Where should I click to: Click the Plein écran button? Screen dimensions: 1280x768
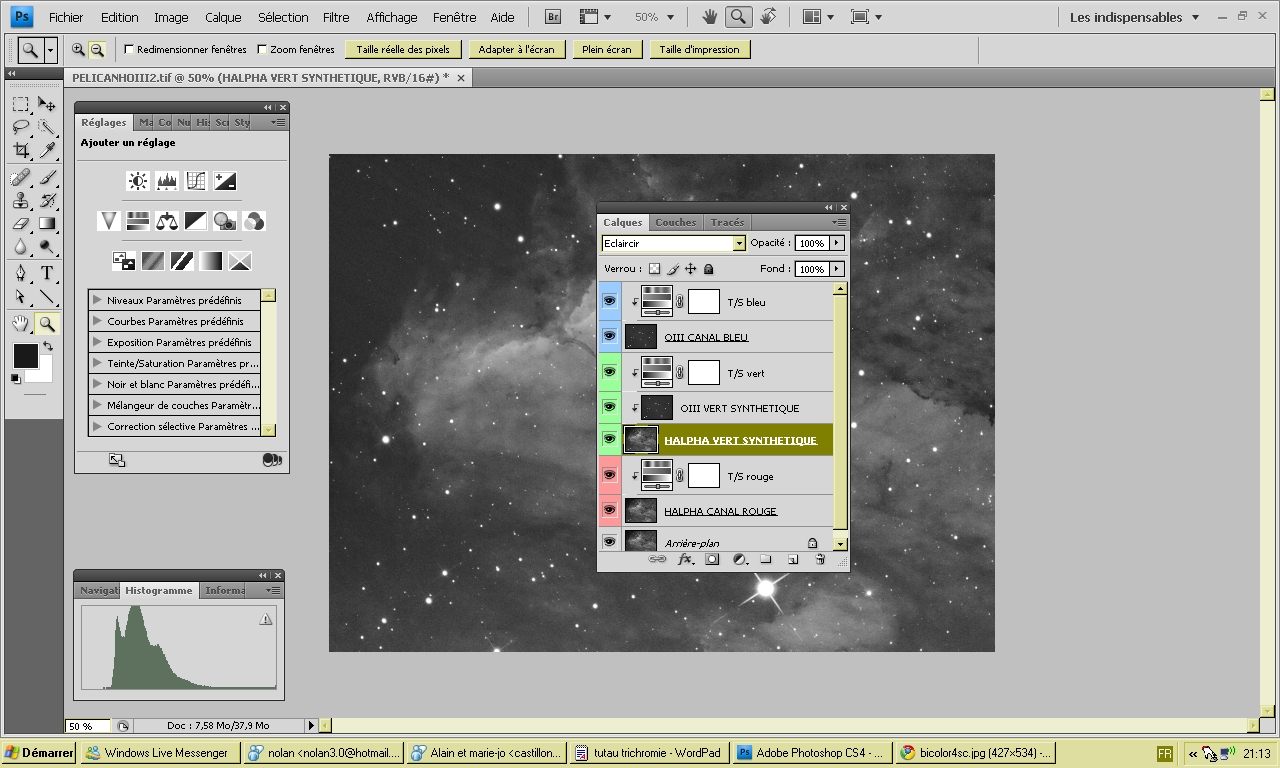coord(607,49)
